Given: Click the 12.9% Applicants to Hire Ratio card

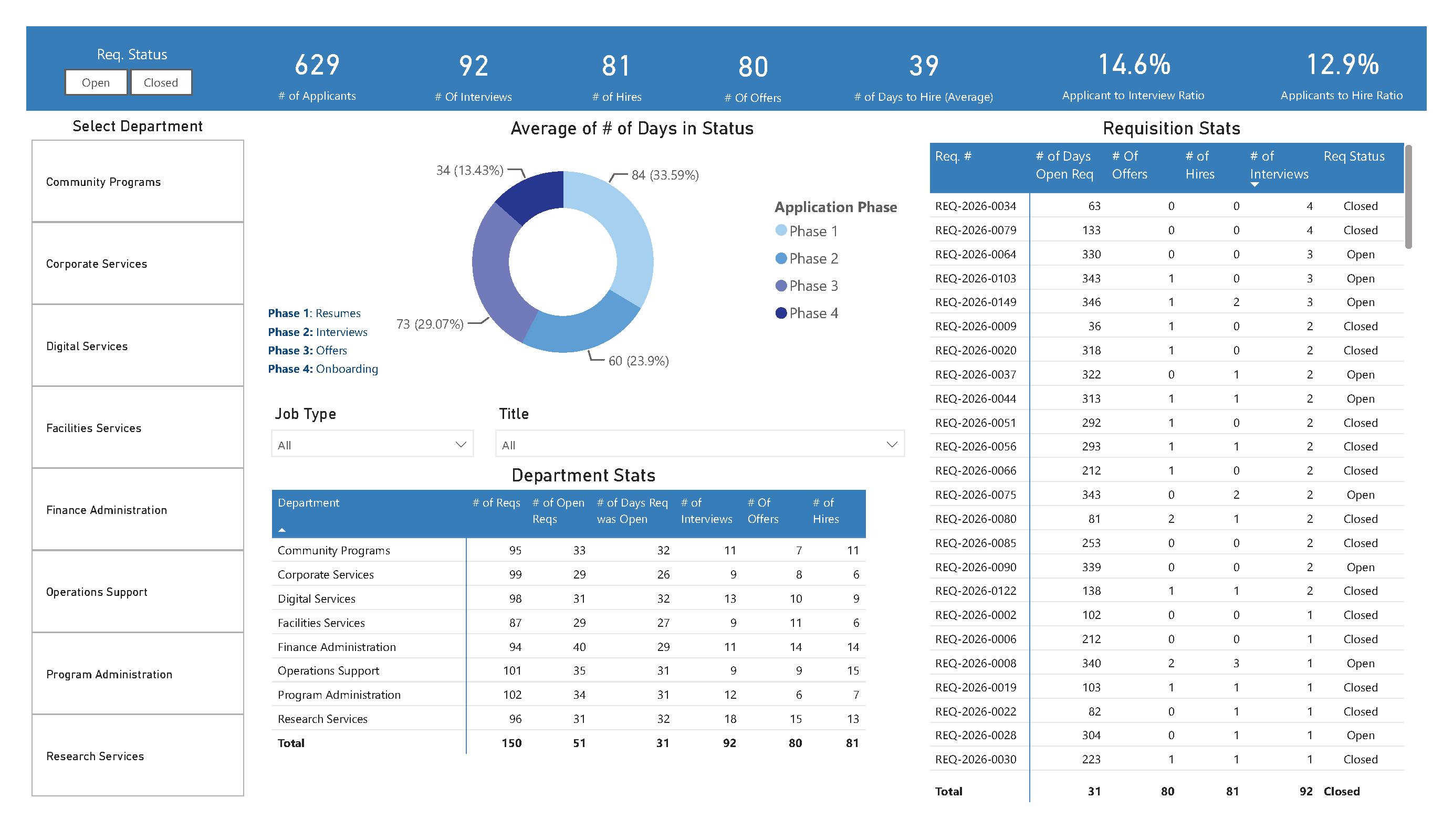Looking at the screenshot, I should 1342,77.
